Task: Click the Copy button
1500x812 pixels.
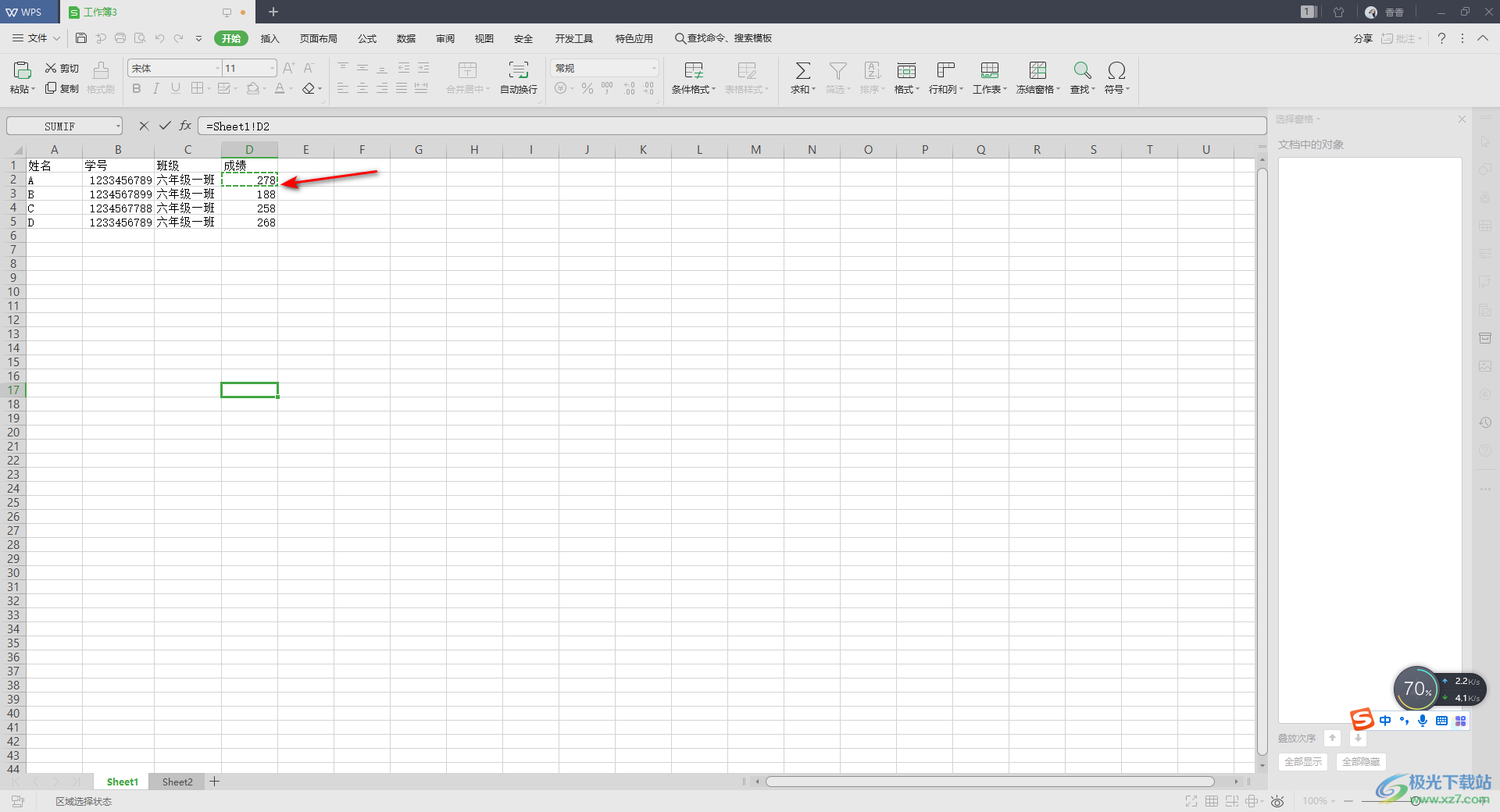Action: tap(62, 89)
